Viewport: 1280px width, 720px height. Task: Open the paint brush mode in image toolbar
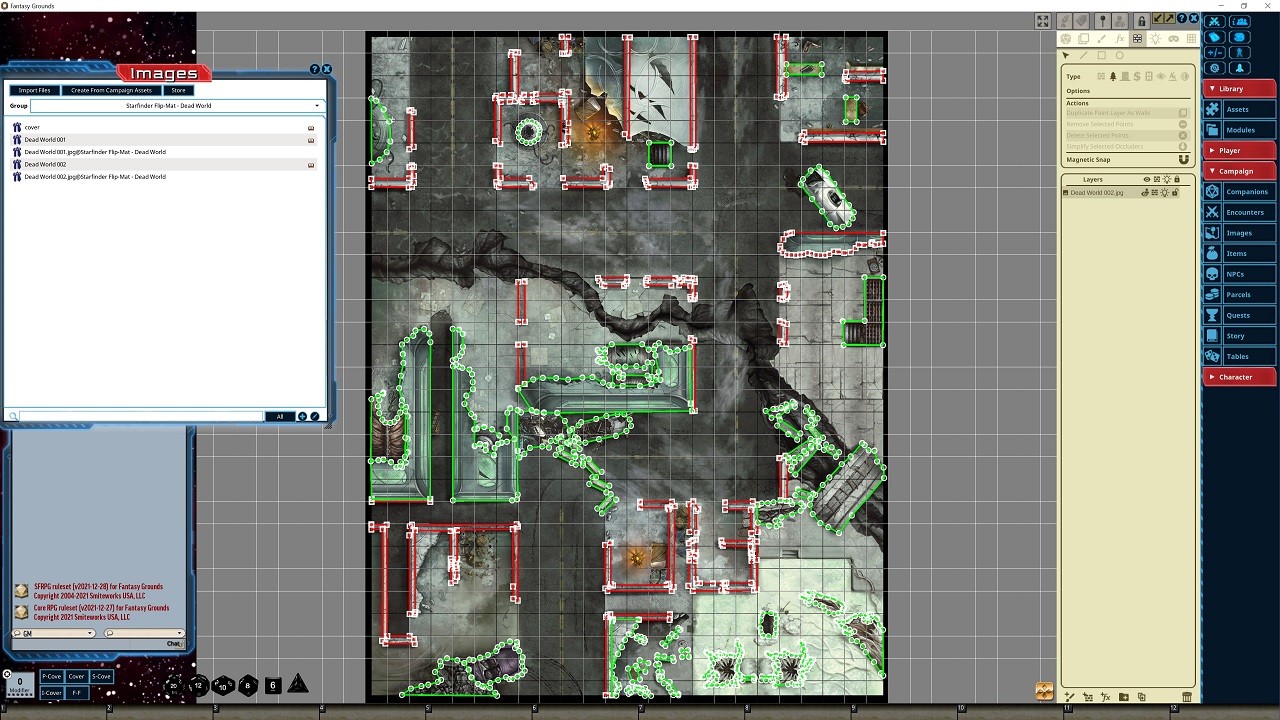coord(1102,39)
